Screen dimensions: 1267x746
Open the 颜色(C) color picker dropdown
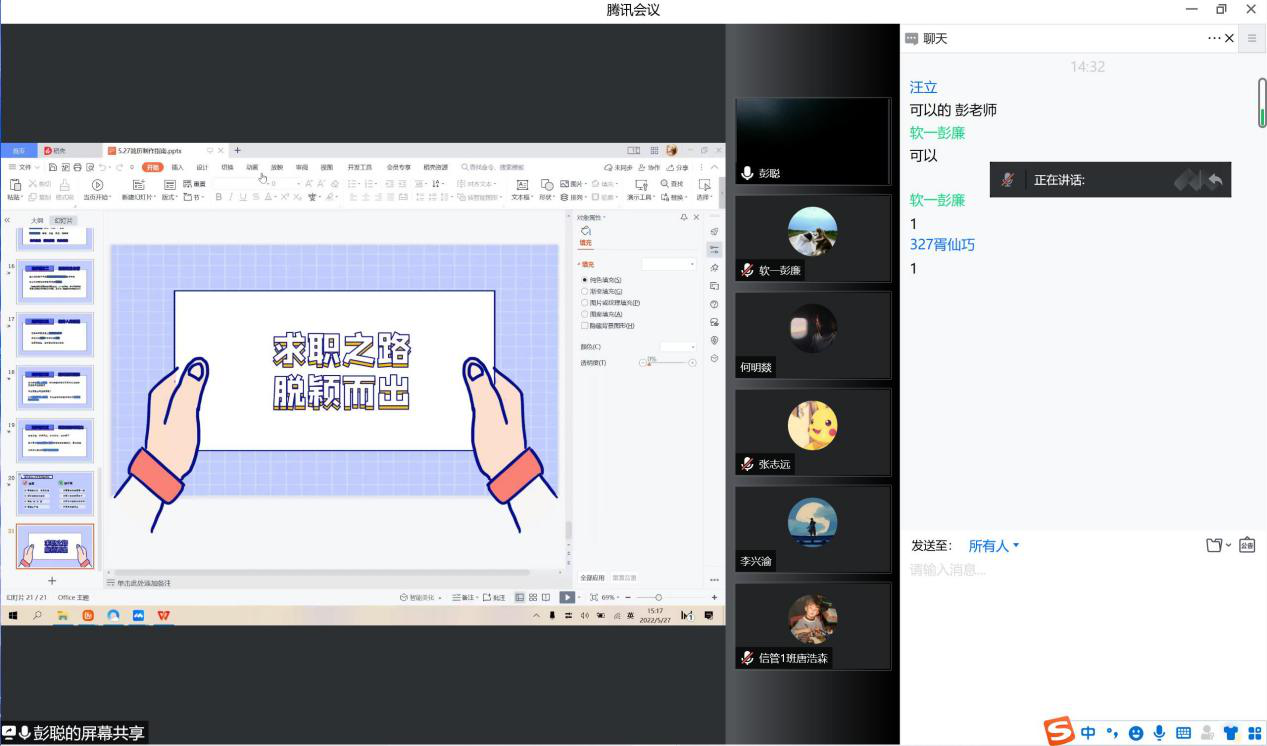(677, 346)
